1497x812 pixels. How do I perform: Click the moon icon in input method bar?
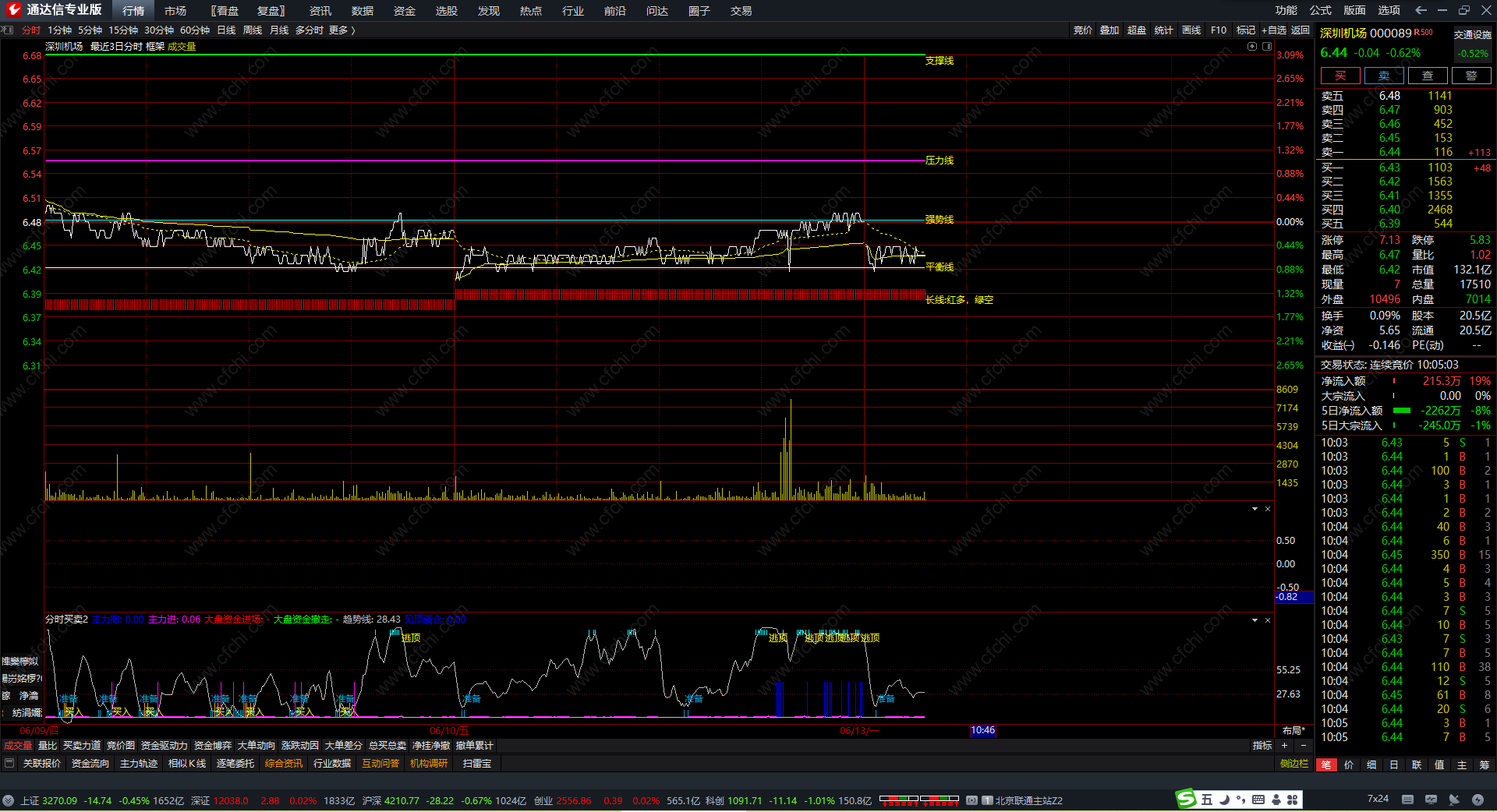1224,800
